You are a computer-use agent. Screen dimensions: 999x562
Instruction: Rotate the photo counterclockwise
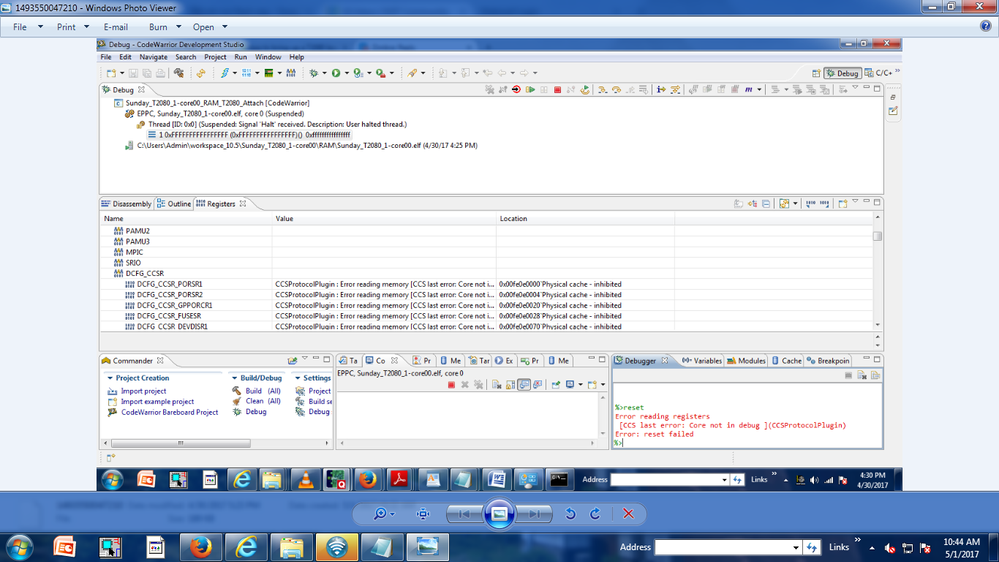pos(570,514)
